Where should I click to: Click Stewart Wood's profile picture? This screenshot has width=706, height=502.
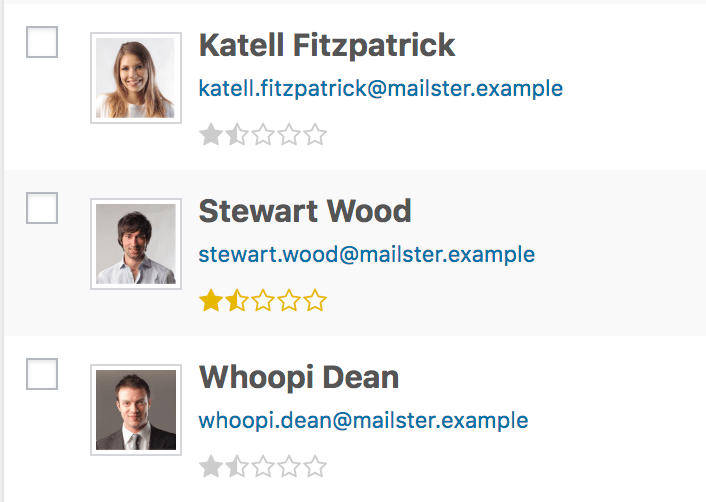(x=136, y=244)
